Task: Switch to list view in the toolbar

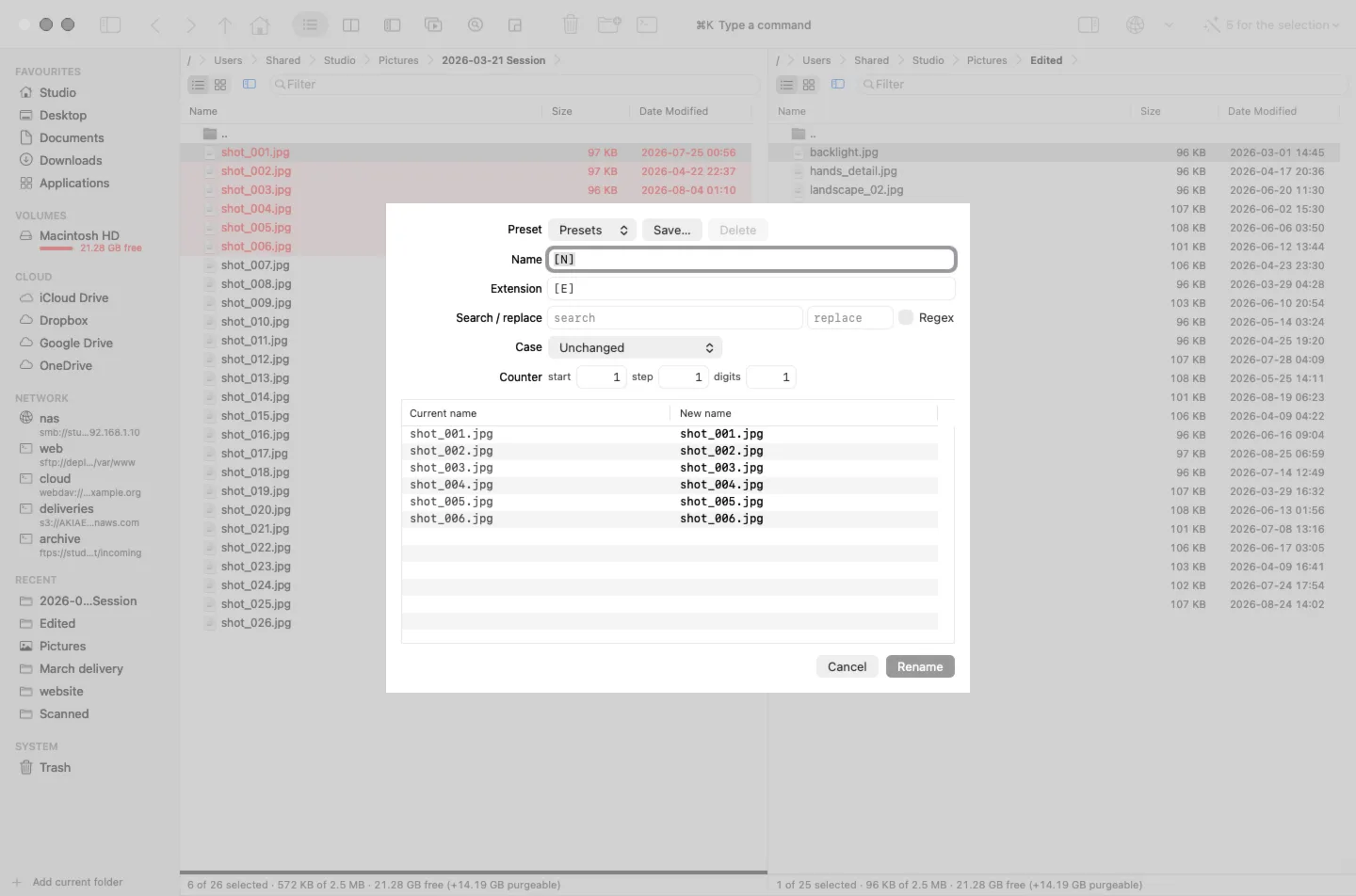Action: 310,25
